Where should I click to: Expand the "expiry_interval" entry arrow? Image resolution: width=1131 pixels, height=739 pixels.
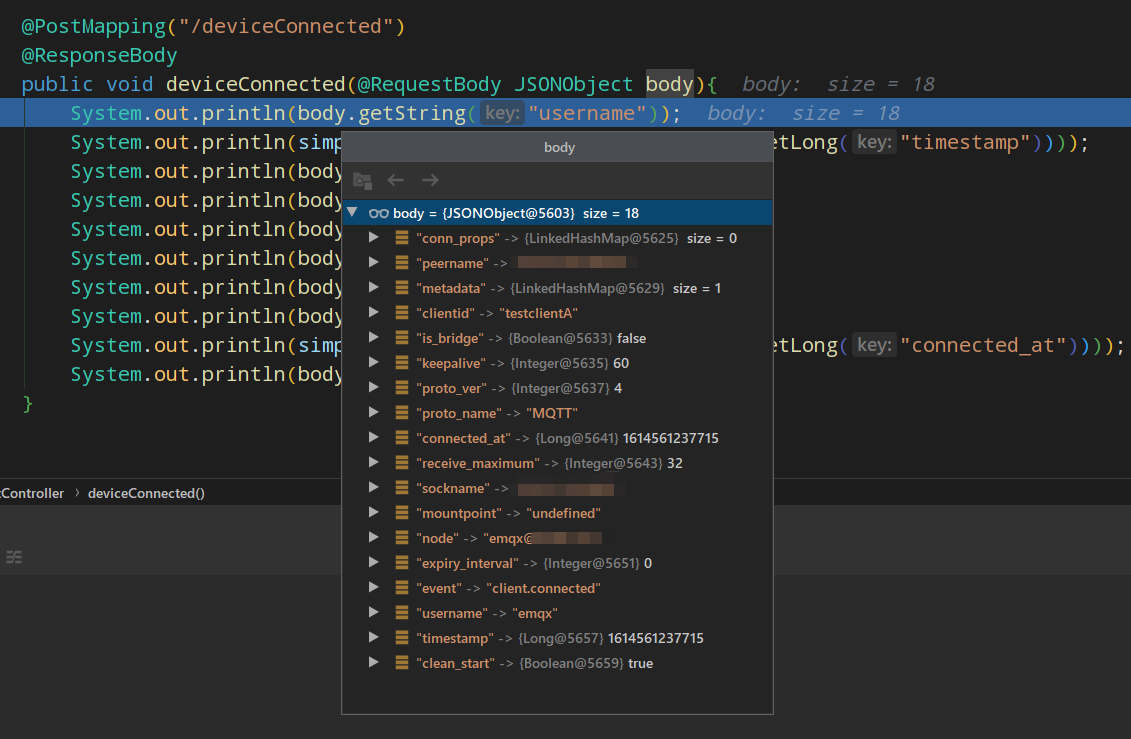pos(374,562)
